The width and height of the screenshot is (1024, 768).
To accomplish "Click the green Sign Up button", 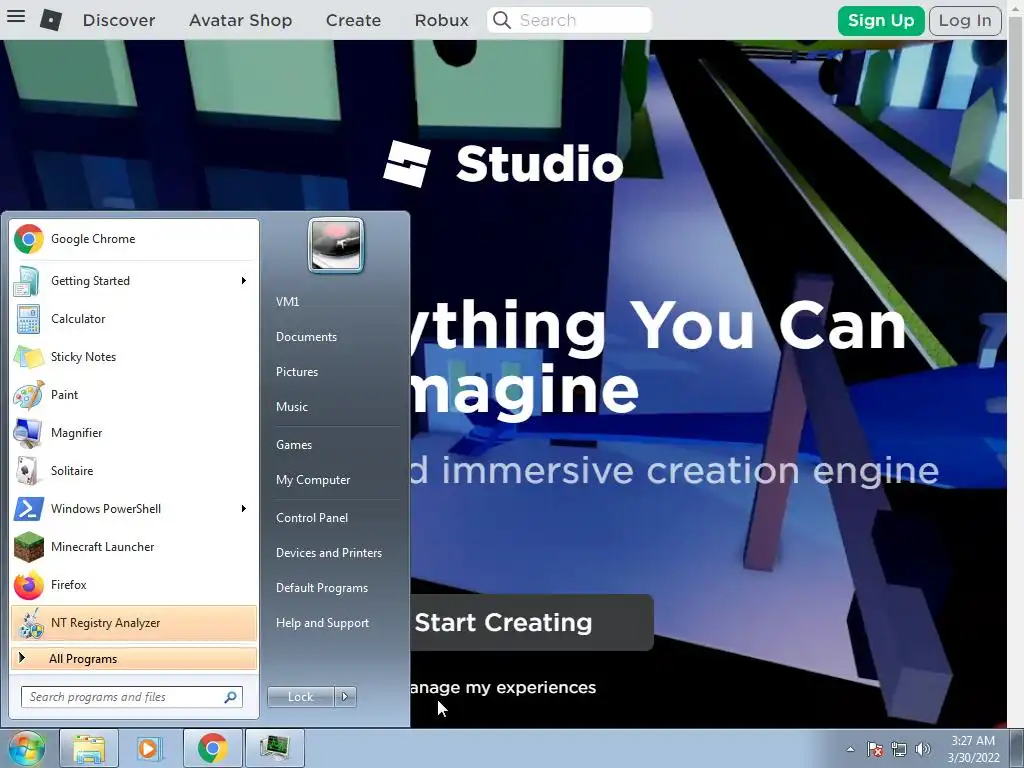I will coord(881,21).
